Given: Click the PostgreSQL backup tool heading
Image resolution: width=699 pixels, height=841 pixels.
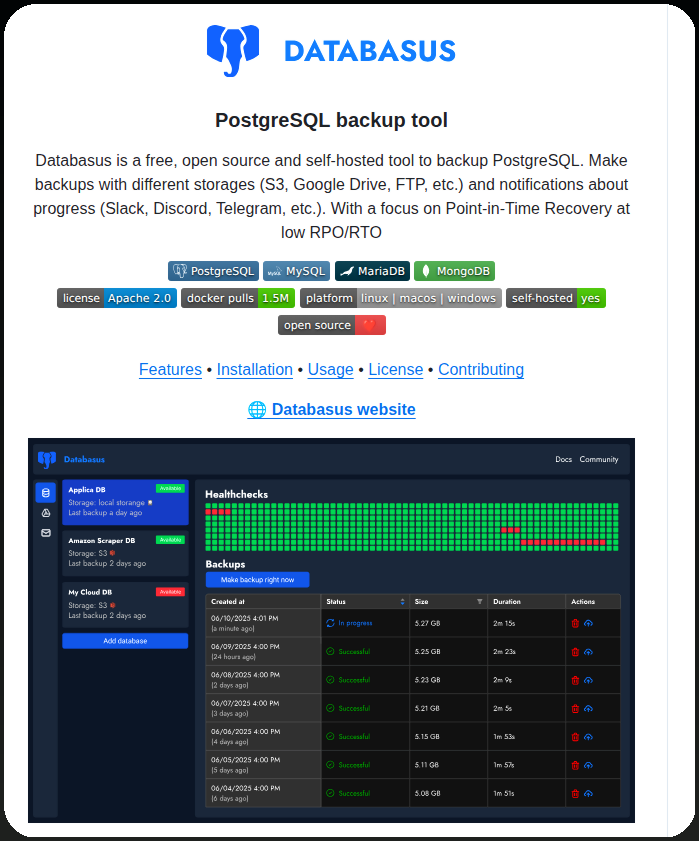Looking at the screenshot, I should click(332, 120).
